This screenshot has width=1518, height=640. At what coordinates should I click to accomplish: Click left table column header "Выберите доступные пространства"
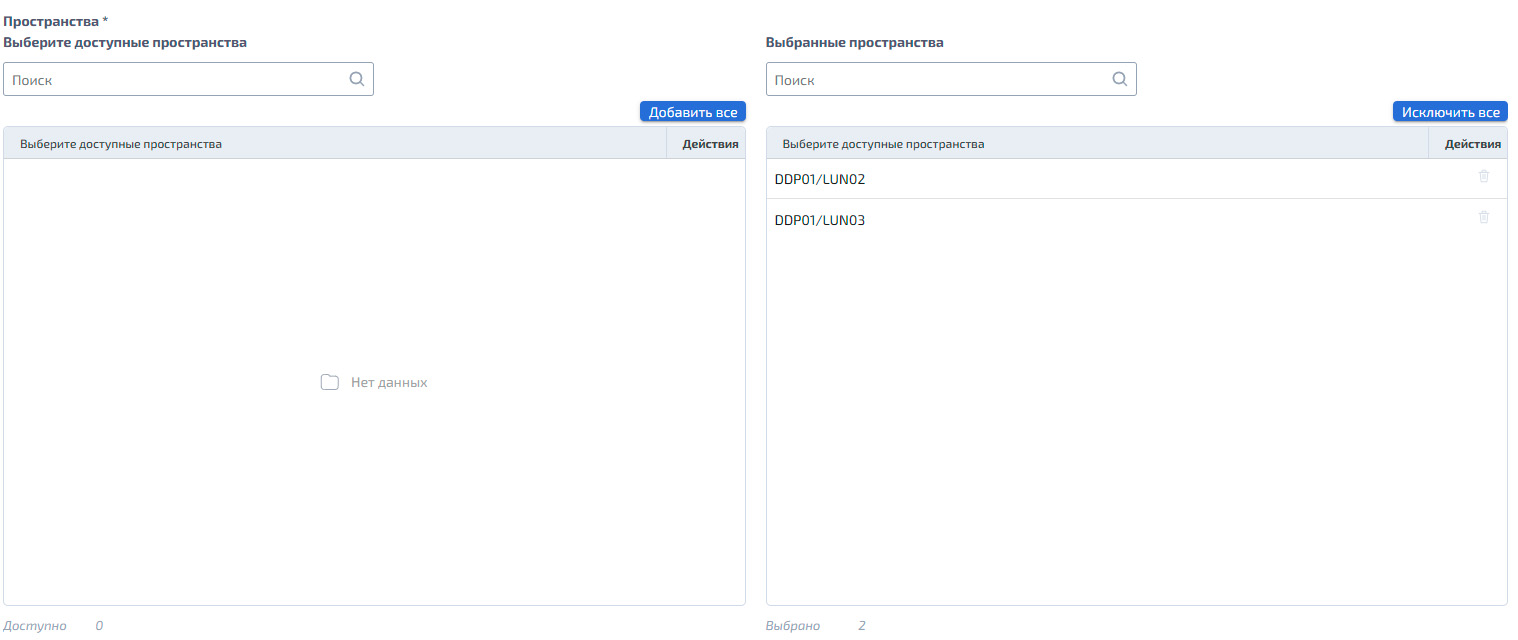point(121,144)
